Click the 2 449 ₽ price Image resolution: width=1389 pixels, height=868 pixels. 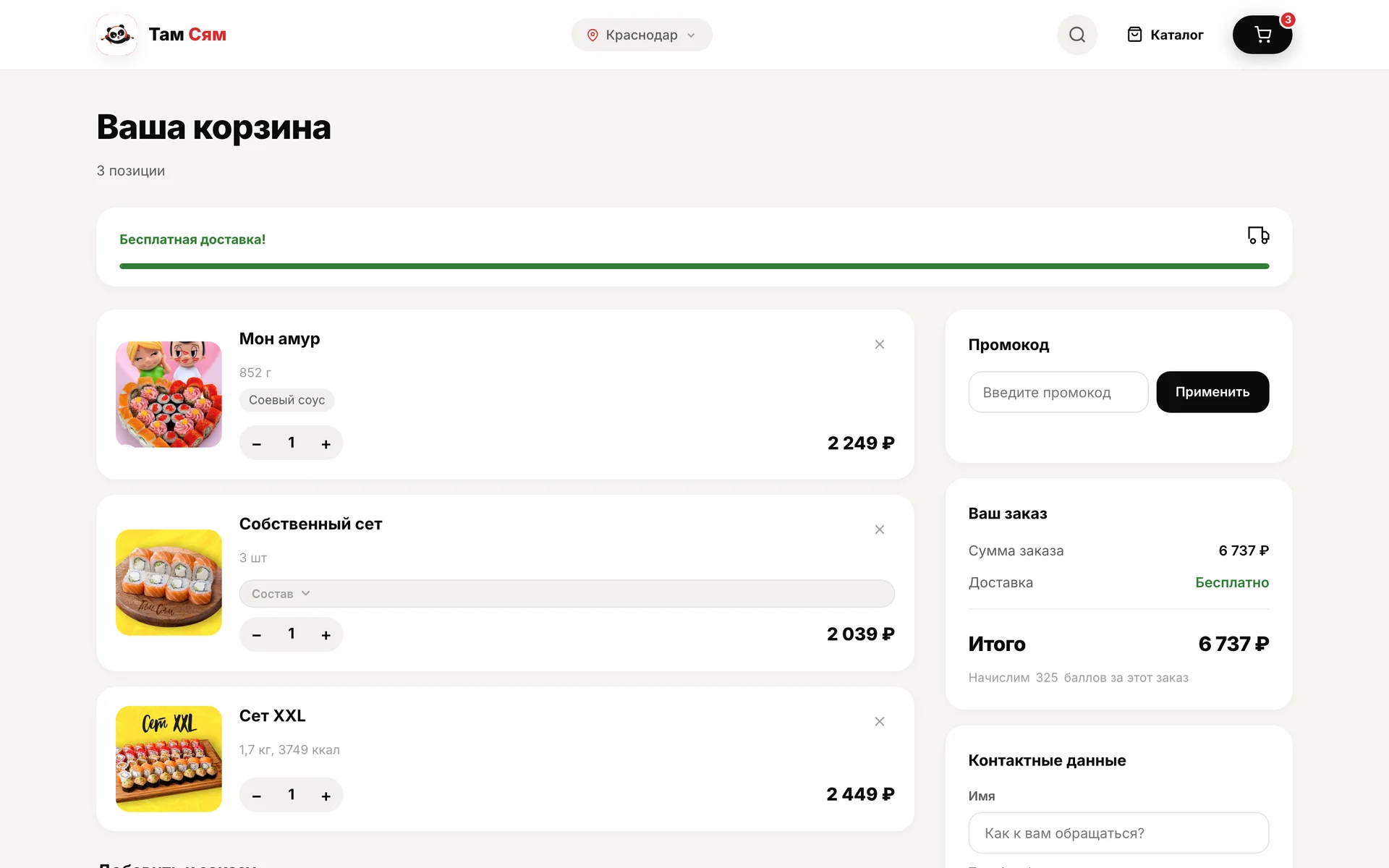(860, 794)
